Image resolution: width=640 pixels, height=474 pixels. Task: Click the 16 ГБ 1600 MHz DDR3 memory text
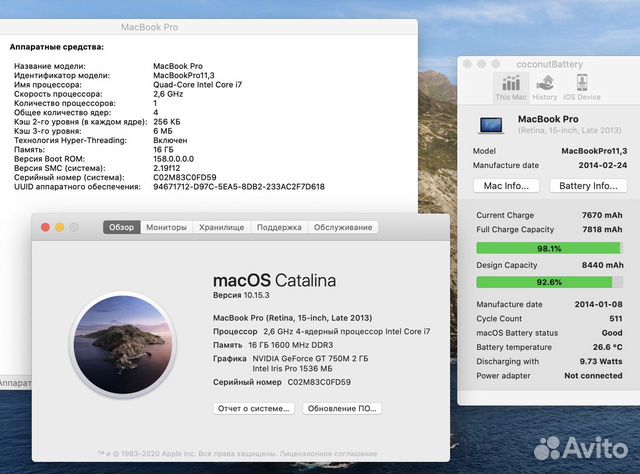(291, 345)
